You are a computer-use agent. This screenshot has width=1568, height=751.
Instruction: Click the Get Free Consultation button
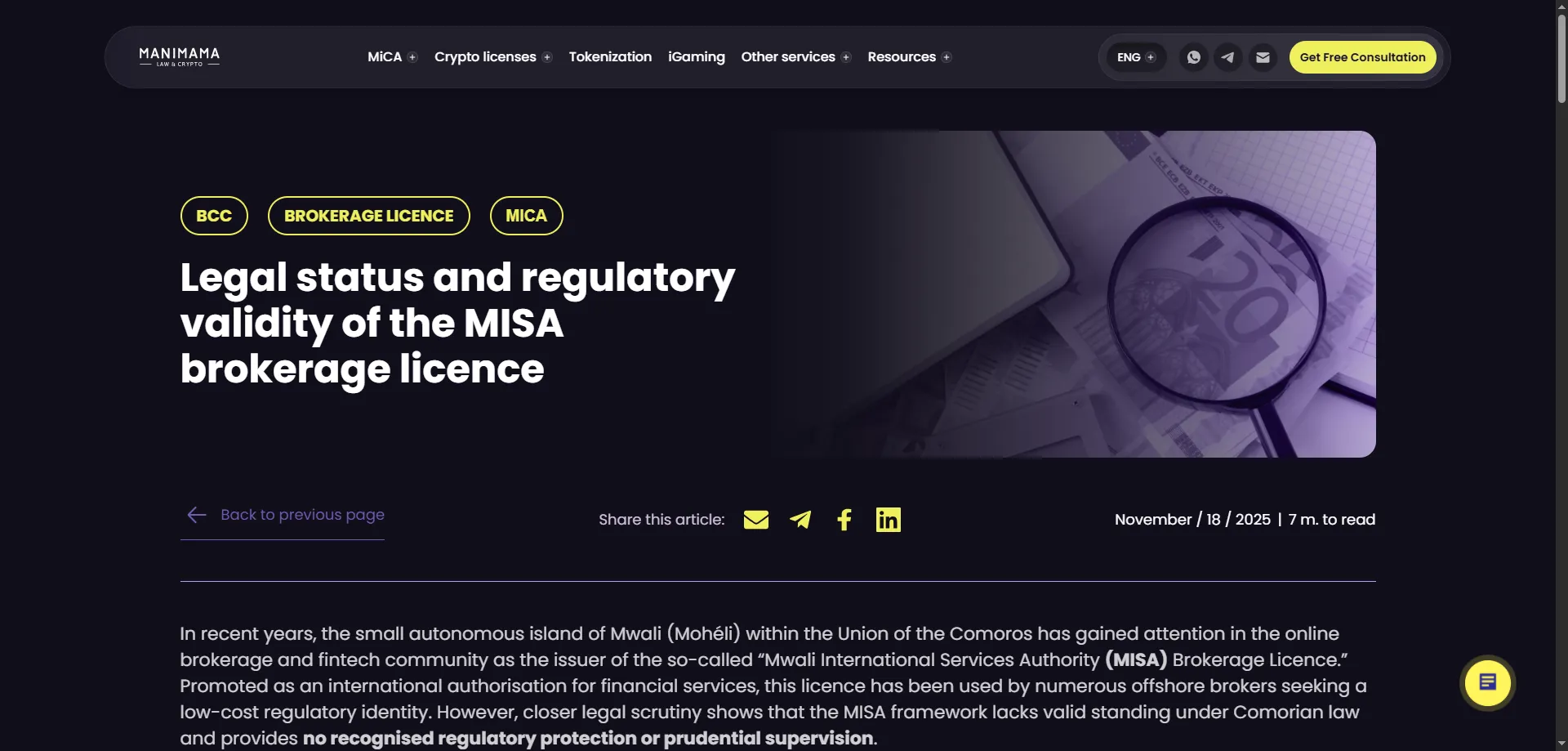coord(1362,57)
